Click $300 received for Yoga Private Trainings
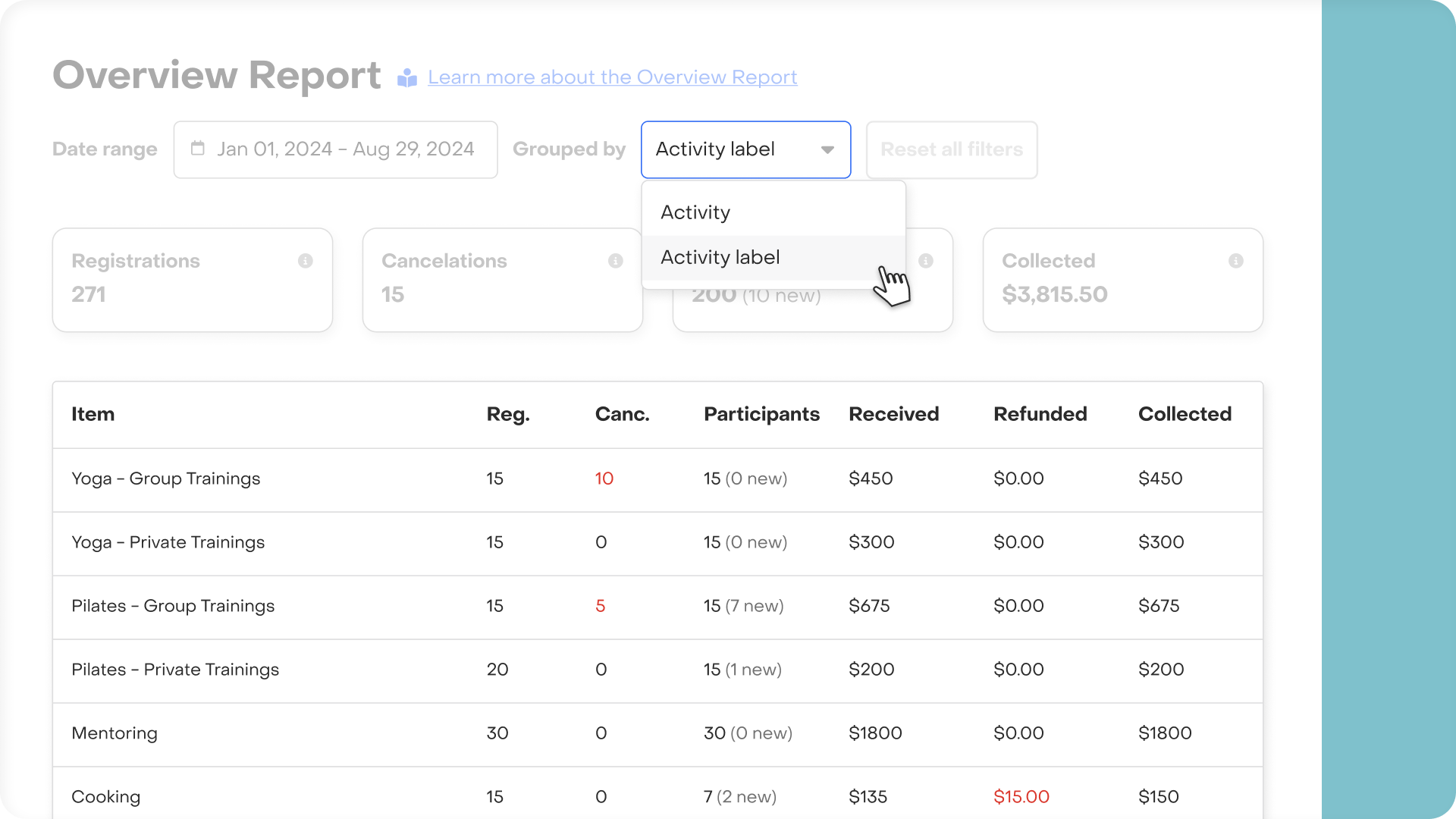The height and width of the screenshot is (819, 1456). [871, 542]
